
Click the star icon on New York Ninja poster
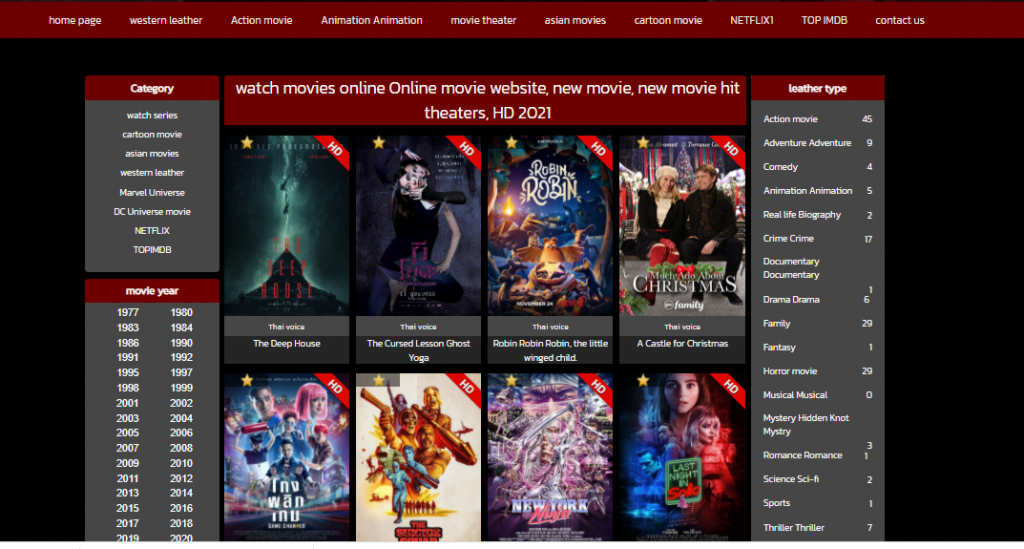(511, 381)
